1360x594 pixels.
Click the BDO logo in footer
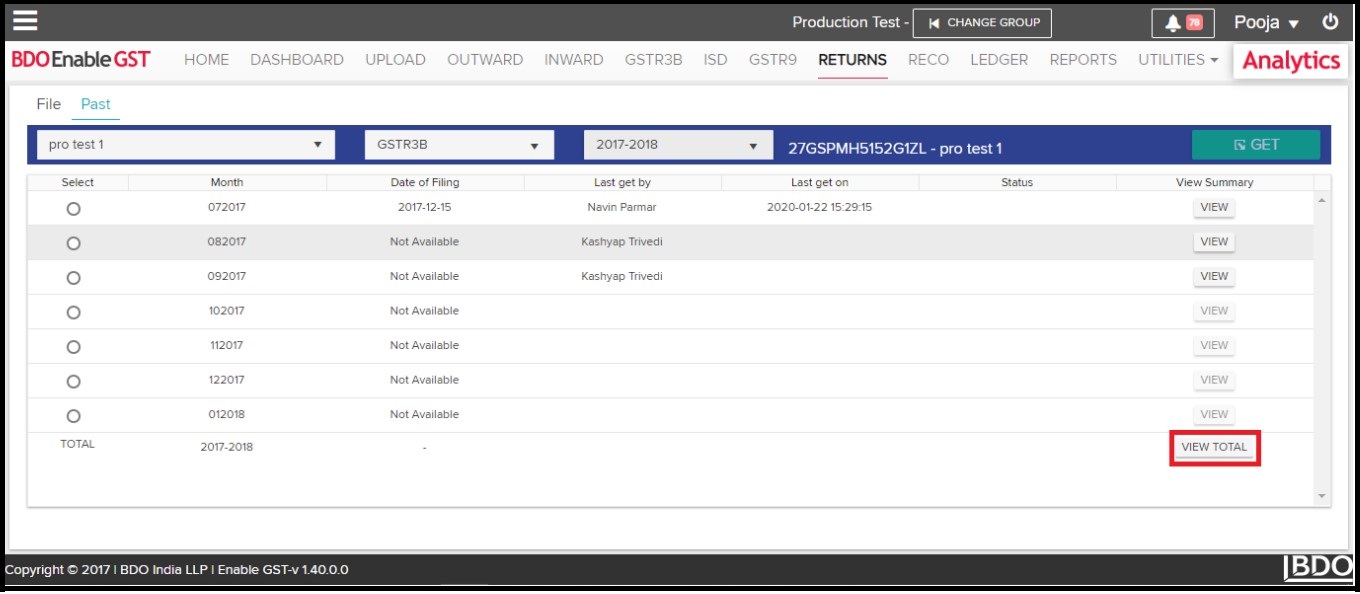pos(1318,567)
